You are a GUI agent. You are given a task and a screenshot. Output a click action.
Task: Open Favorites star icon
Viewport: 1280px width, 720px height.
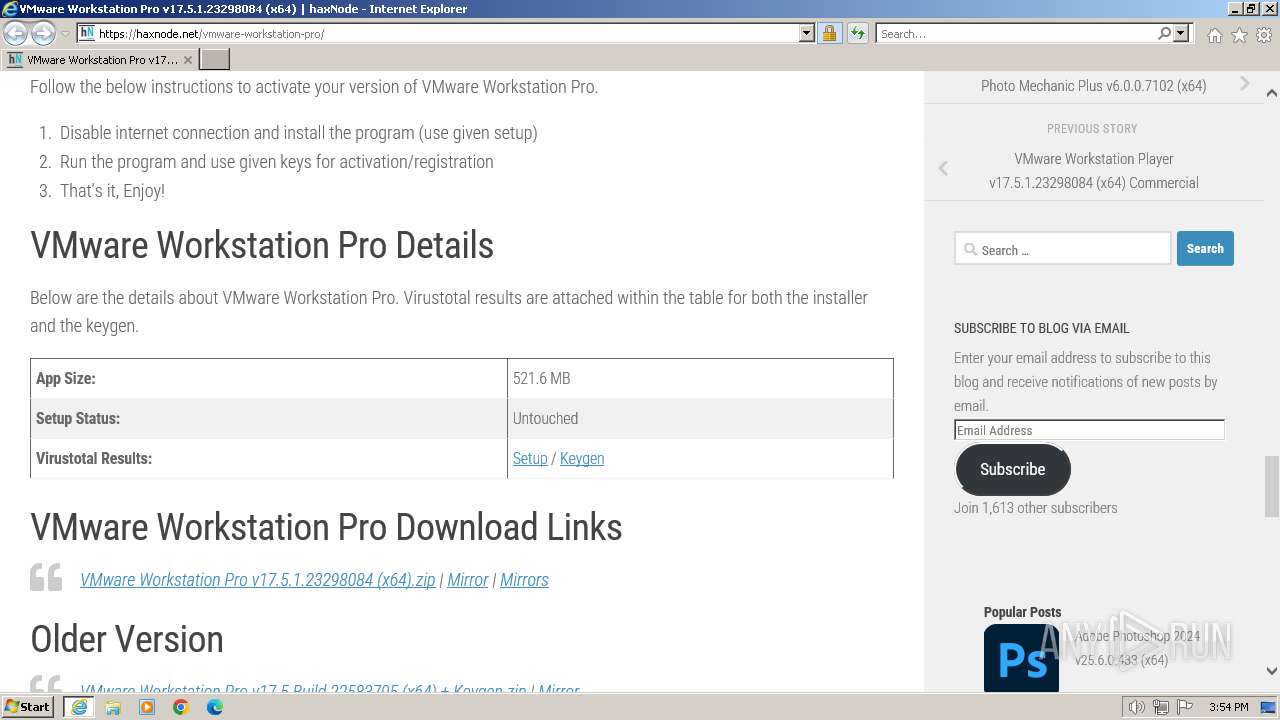point(1239,35)
